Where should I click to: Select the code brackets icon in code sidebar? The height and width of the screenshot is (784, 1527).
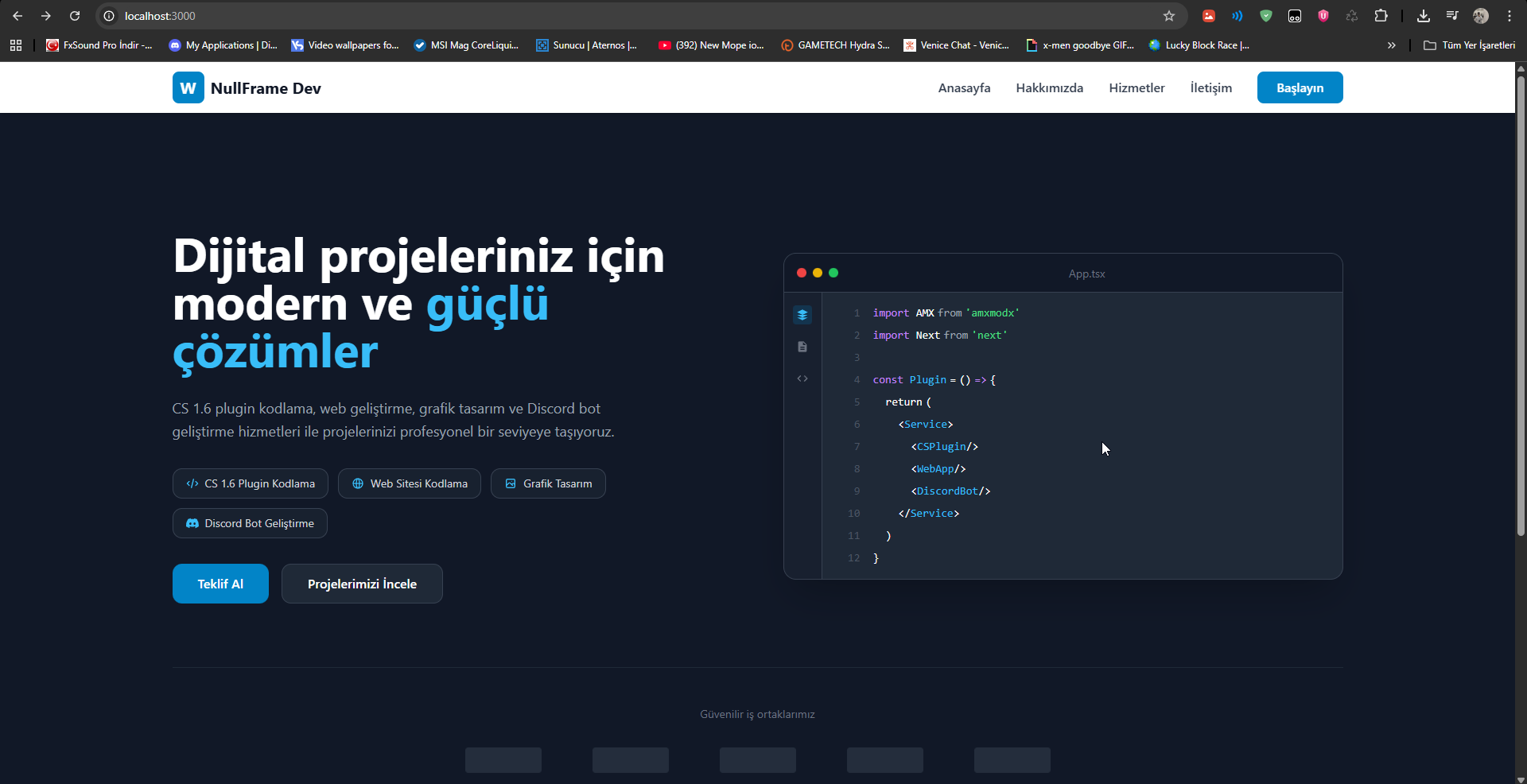pyautogui.click(x=802, y=378)
